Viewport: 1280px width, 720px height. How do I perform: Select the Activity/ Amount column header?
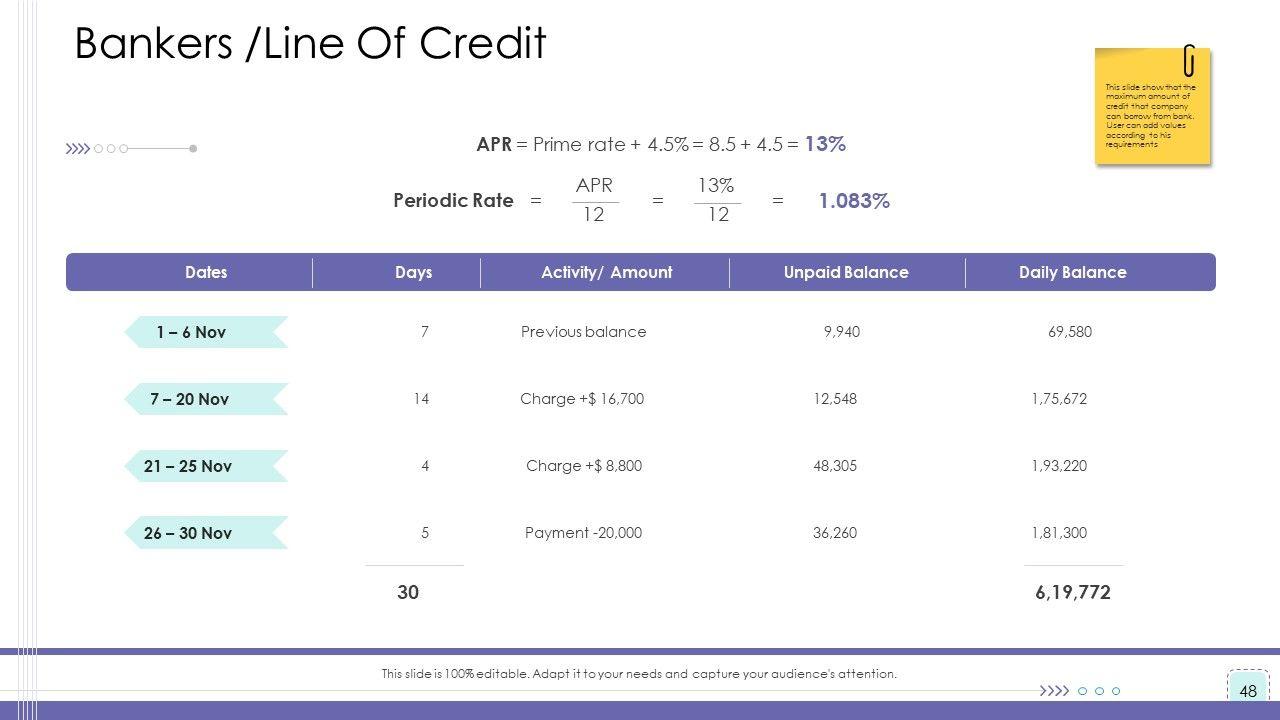point(606,272)
